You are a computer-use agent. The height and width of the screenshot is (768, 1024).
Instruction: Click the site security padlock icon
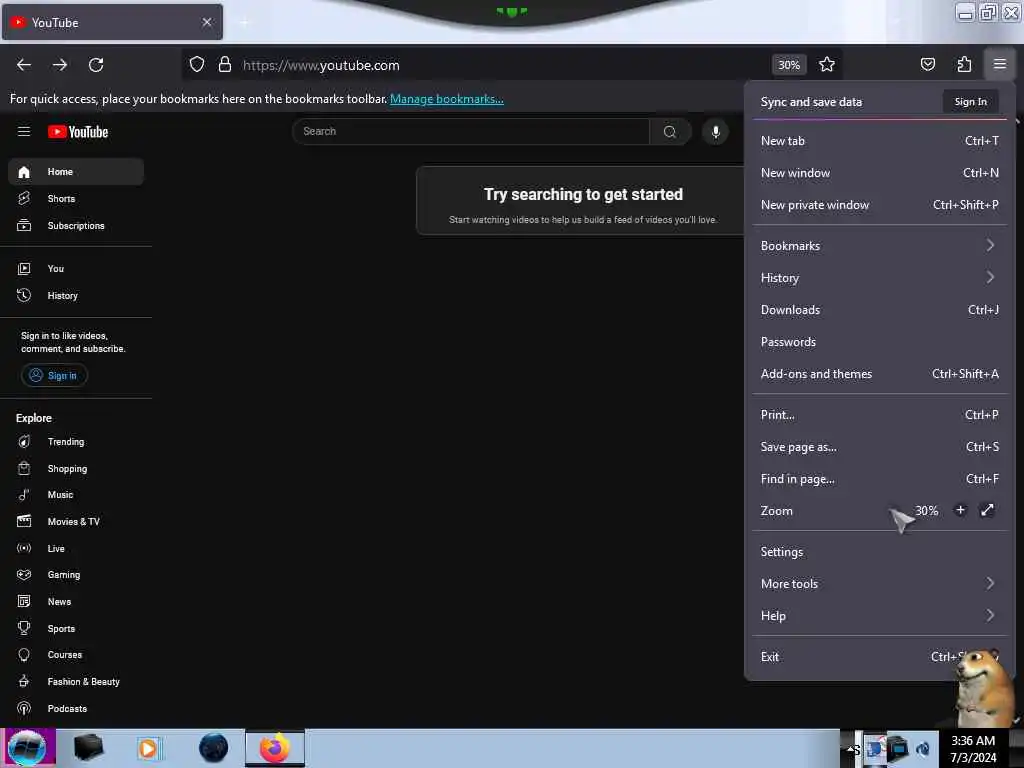pyautogui.click(x=225, y=65)
